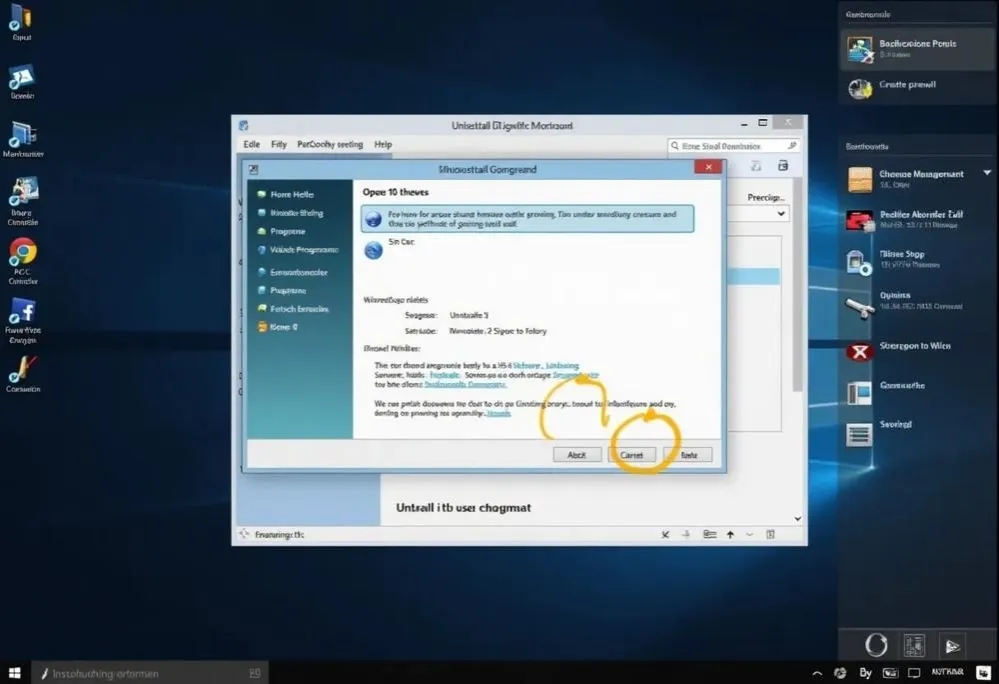Click the Chrome Management folder icon in sidebar
999x684 pixels.
coord(862,178)
